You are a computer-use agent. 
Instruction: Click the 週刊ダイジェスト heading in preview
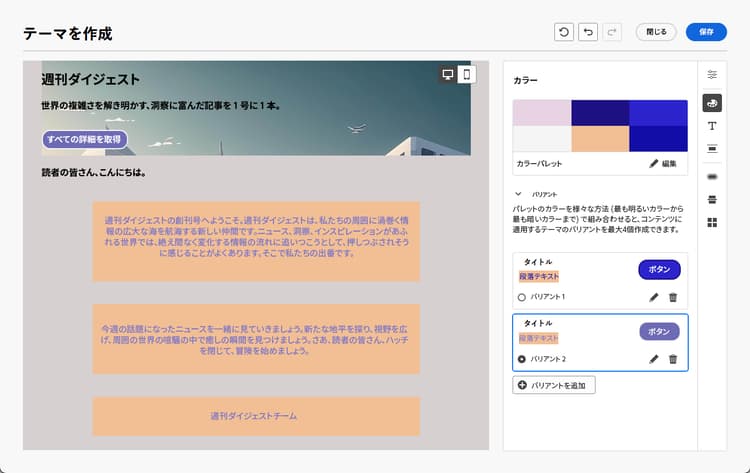(x=90, y=79)
